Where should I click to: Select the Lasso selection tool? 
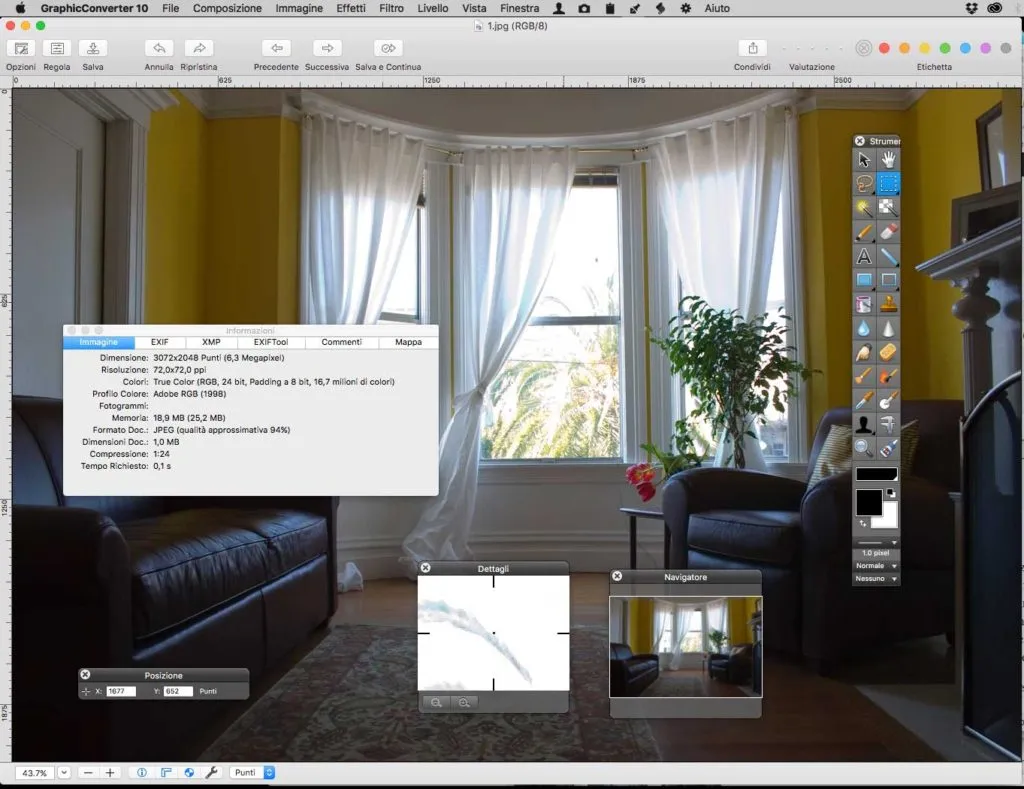864,184
